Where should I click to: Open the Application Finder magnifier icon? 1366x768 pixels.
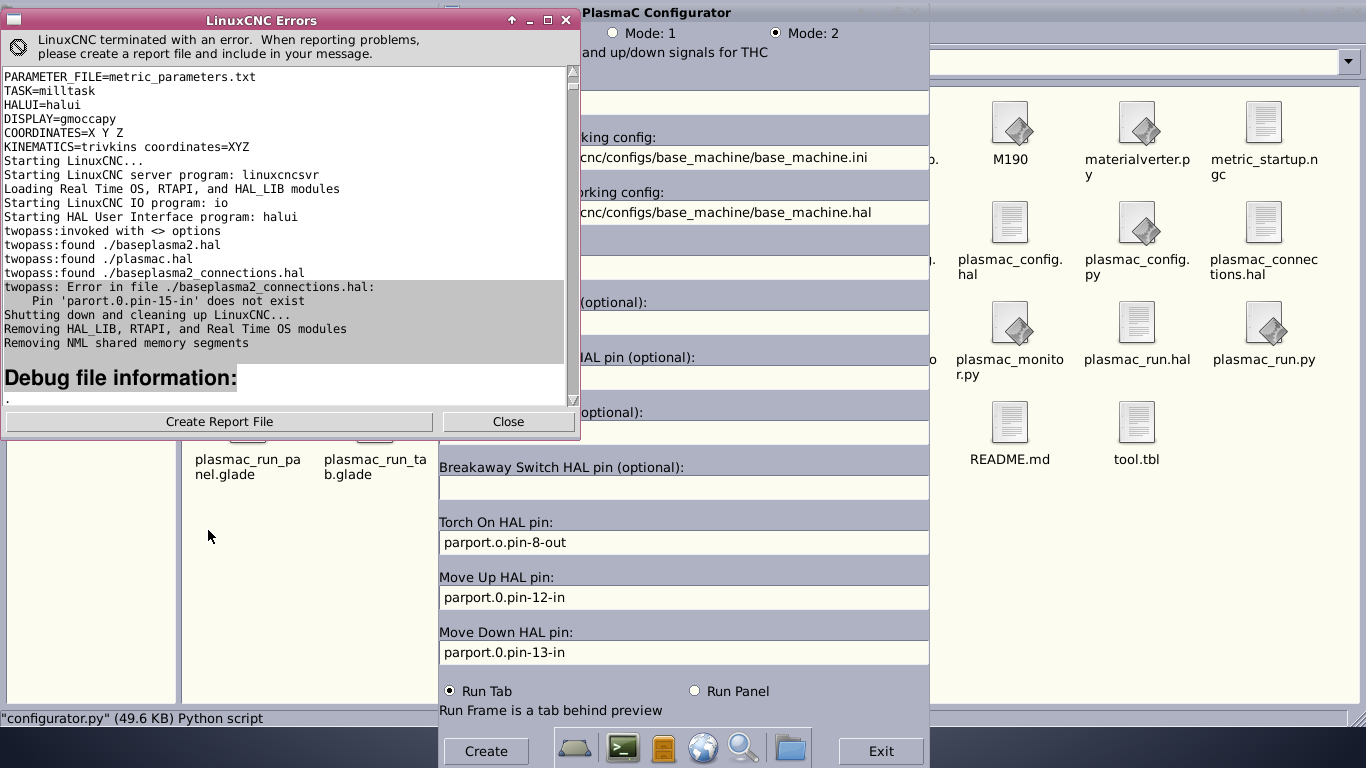coord(743,748)
